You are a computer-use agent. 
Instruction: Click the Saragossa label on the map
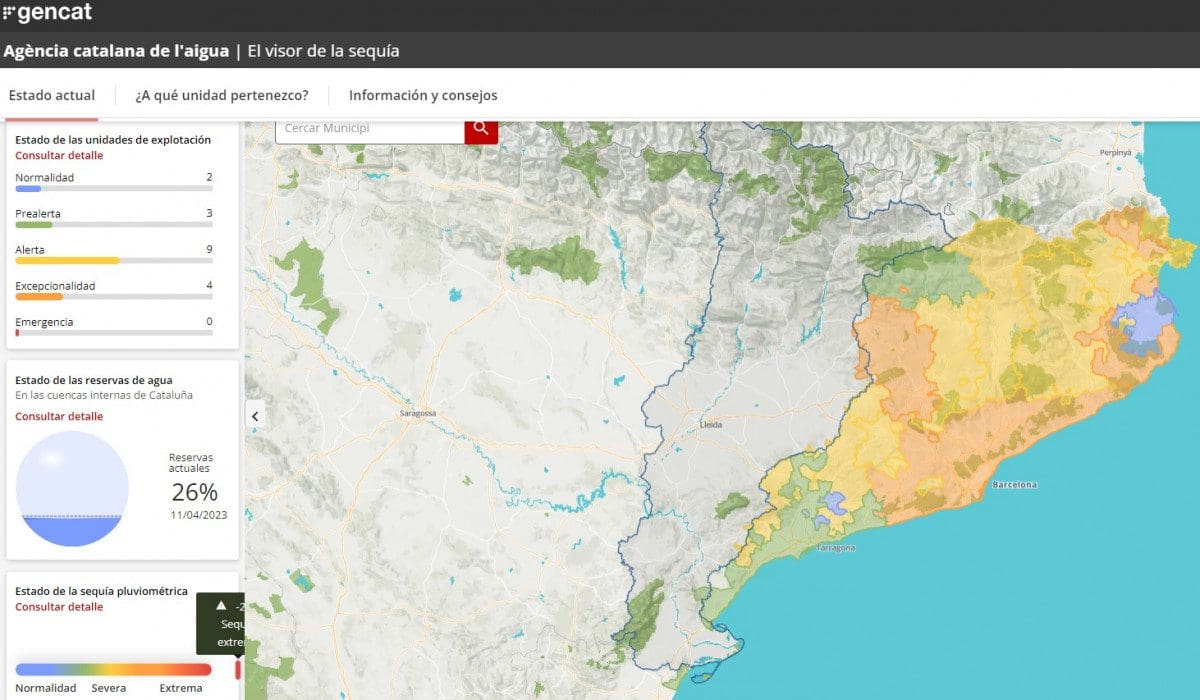418,413
